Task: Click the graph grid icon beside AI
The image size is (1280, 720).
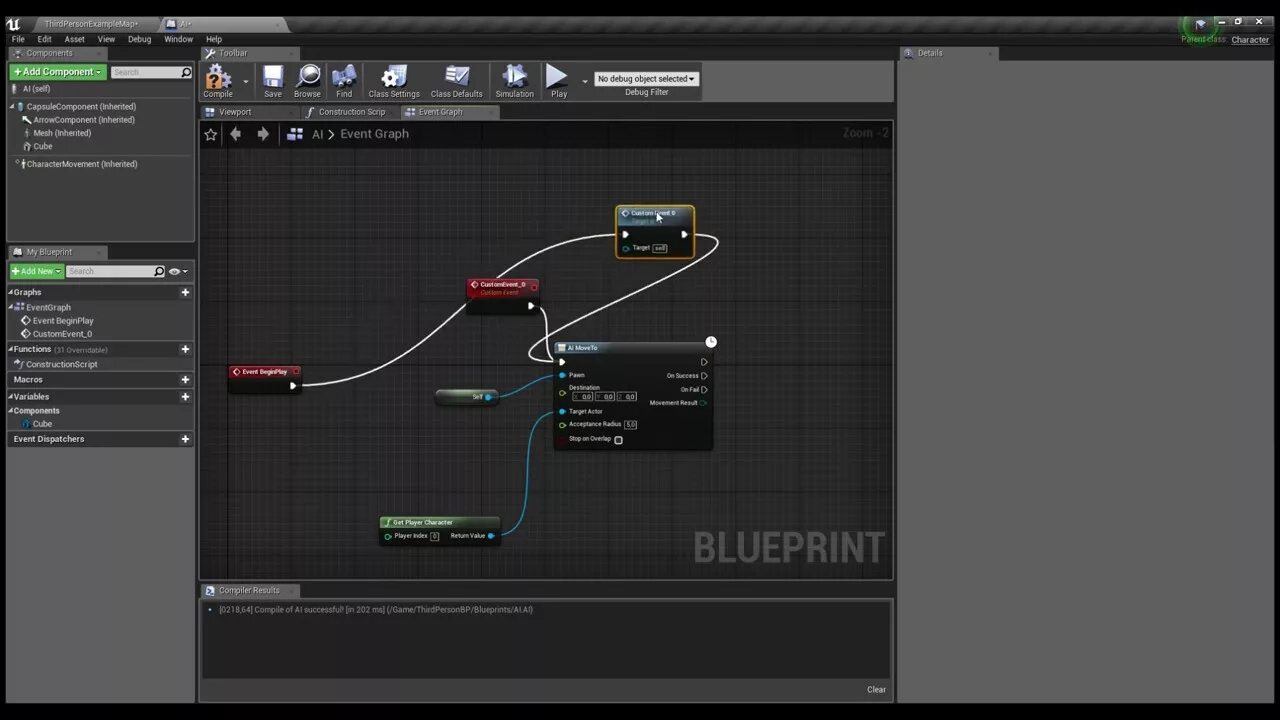Action: pos(295,134)
